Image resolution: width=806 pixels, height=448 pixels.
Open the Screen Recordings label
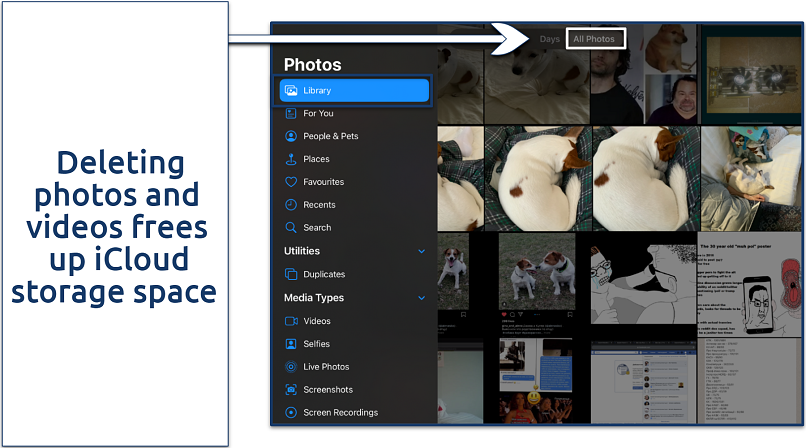click(340, 413)
